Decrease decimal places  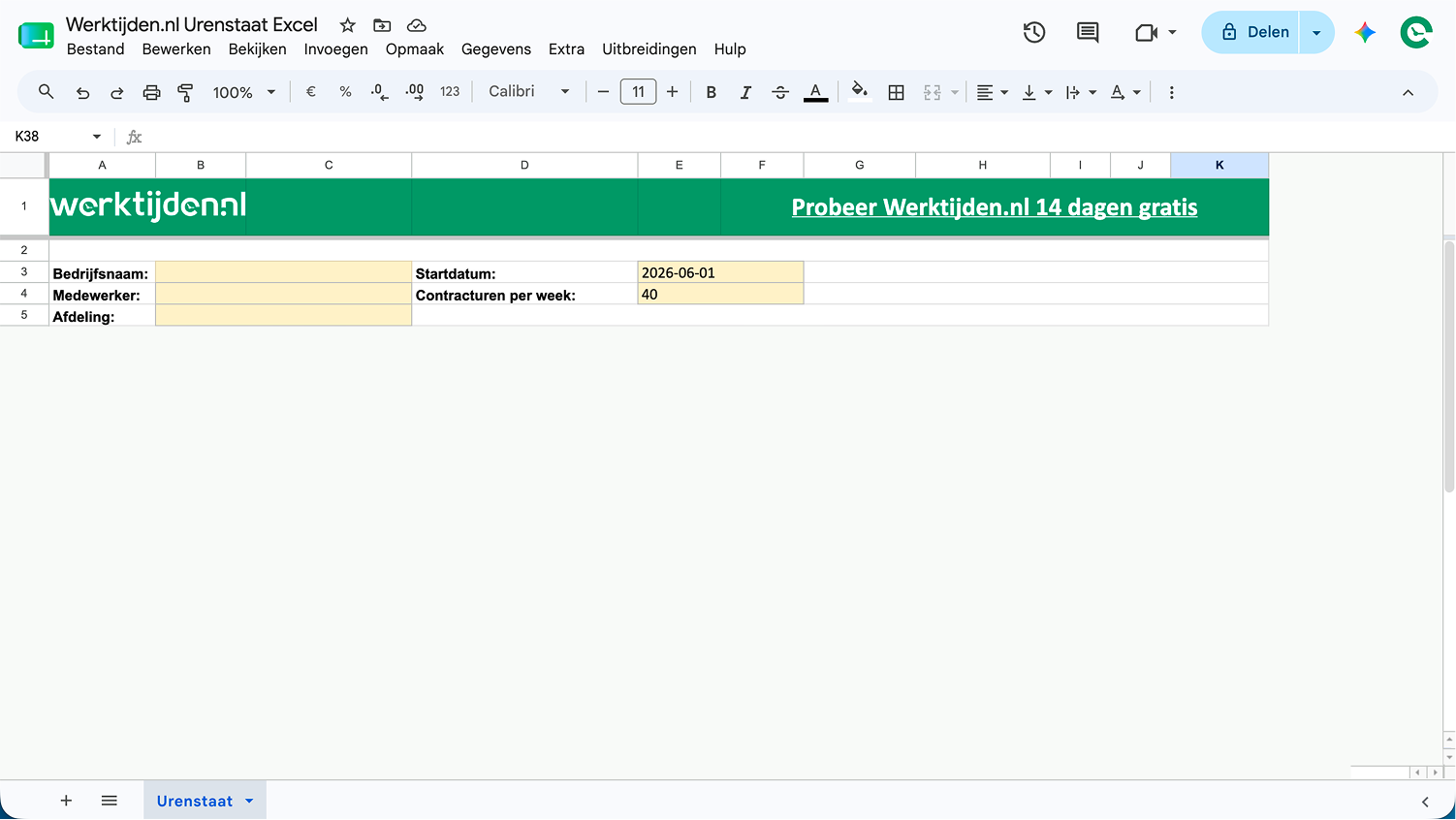tap(379, 92)
